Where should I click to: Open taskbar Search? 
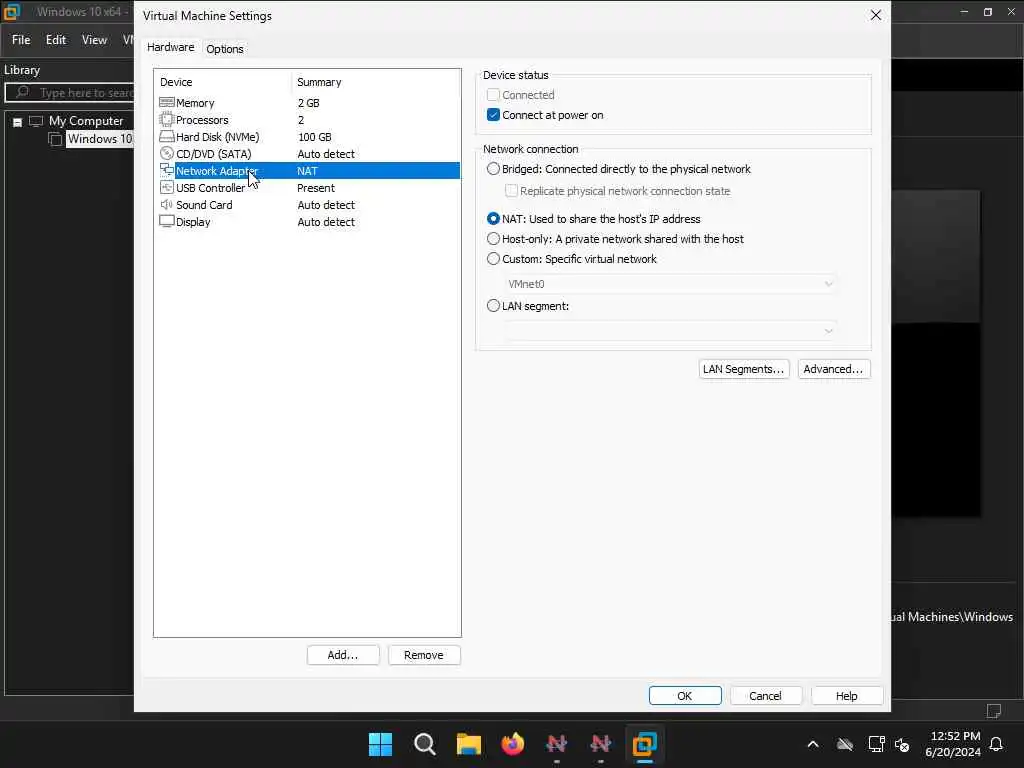[424, 744]
